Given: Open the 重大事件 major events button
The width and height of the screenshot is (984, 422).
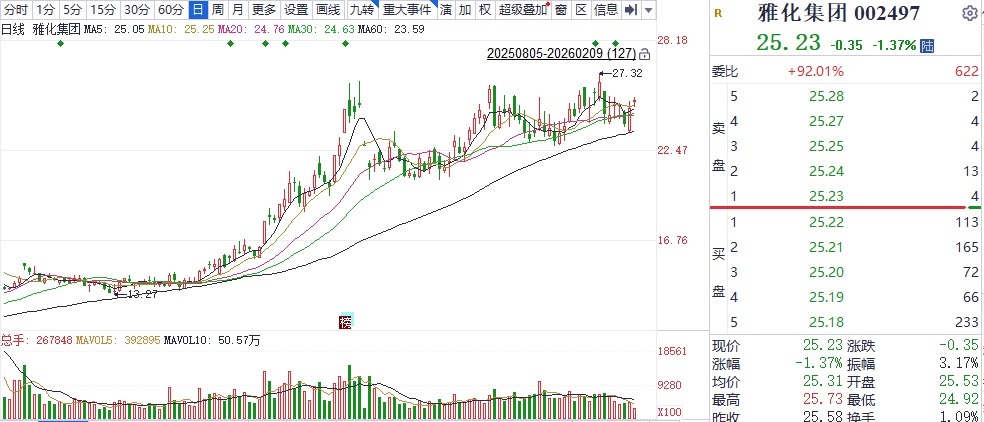Looking at the screenshot, I should (408, 10).
